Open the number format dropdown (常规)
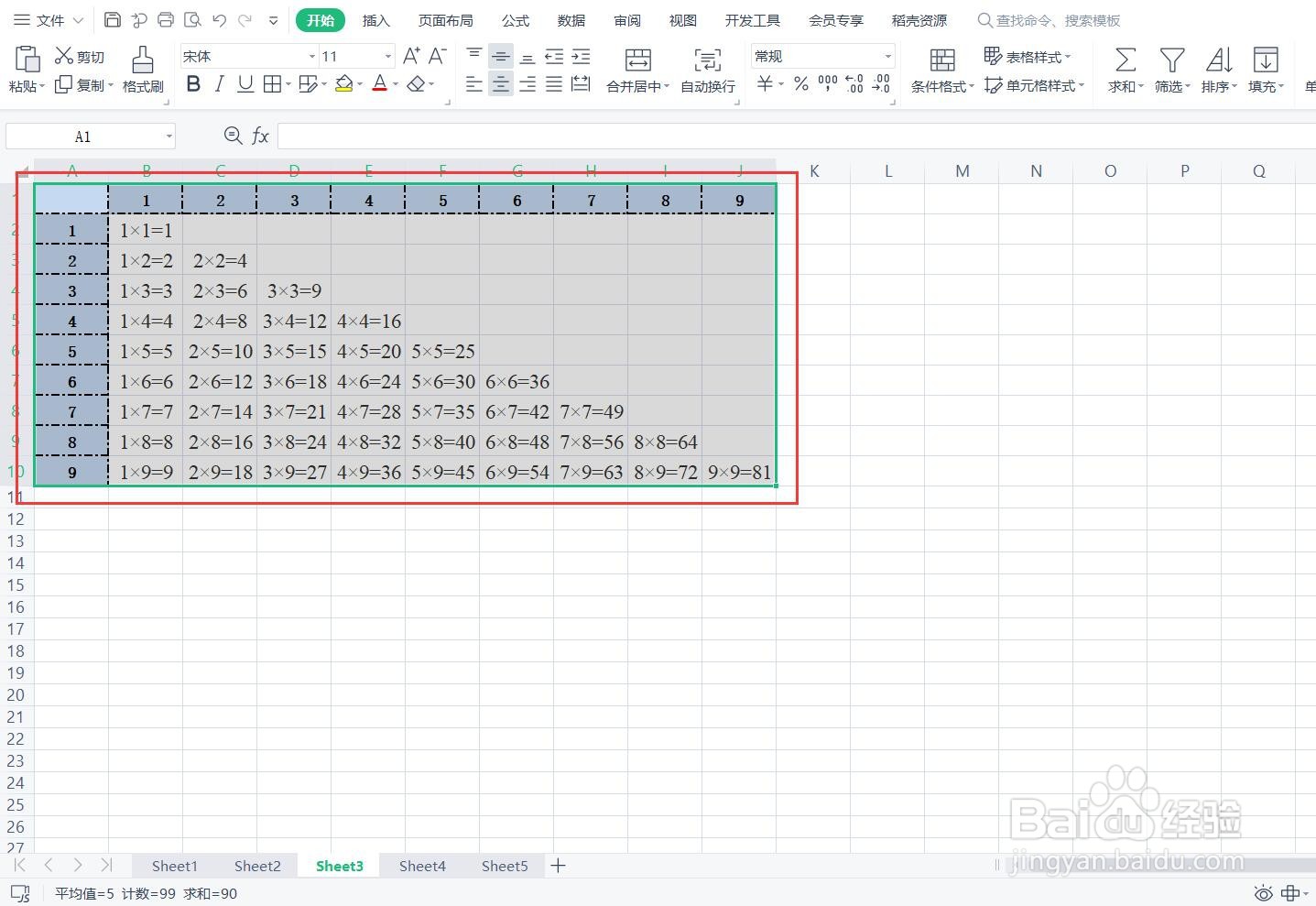The height and width of the screenshot is (906, 1316). click(887, 57)
